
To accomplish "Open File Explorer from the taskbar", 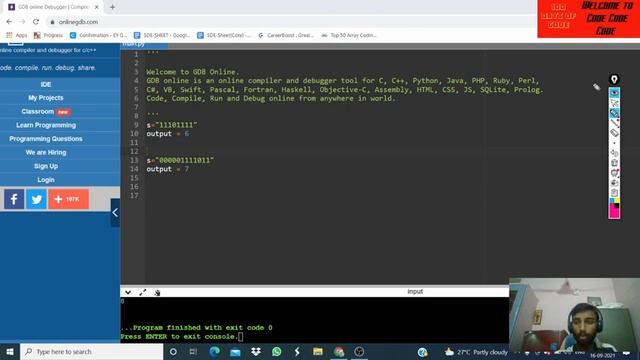I will tap(318, 351).
